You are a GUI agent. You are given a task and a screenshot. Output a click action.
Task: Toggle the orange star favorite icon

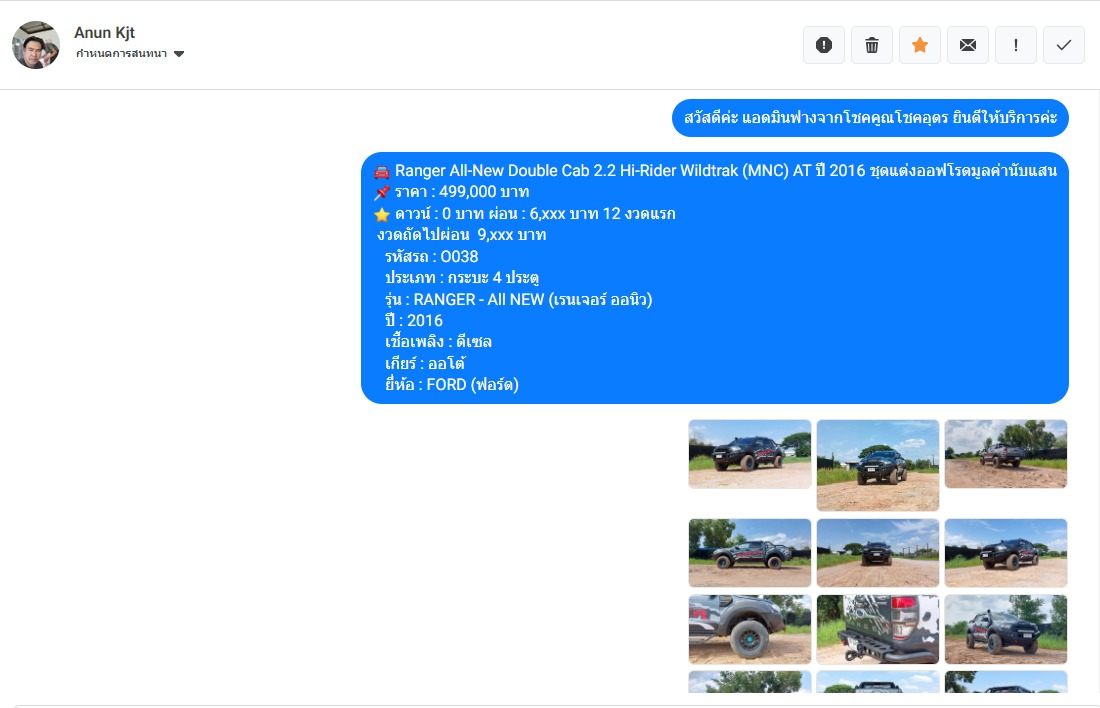pos(920,45)
